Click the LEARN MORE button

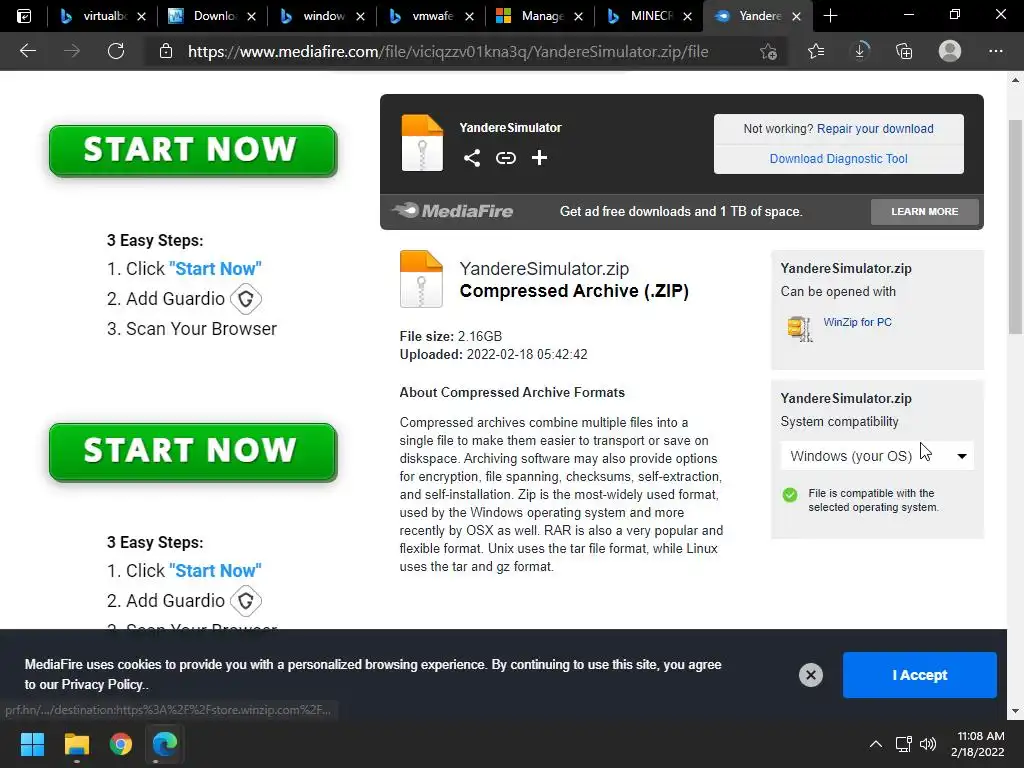pos(925,212)
